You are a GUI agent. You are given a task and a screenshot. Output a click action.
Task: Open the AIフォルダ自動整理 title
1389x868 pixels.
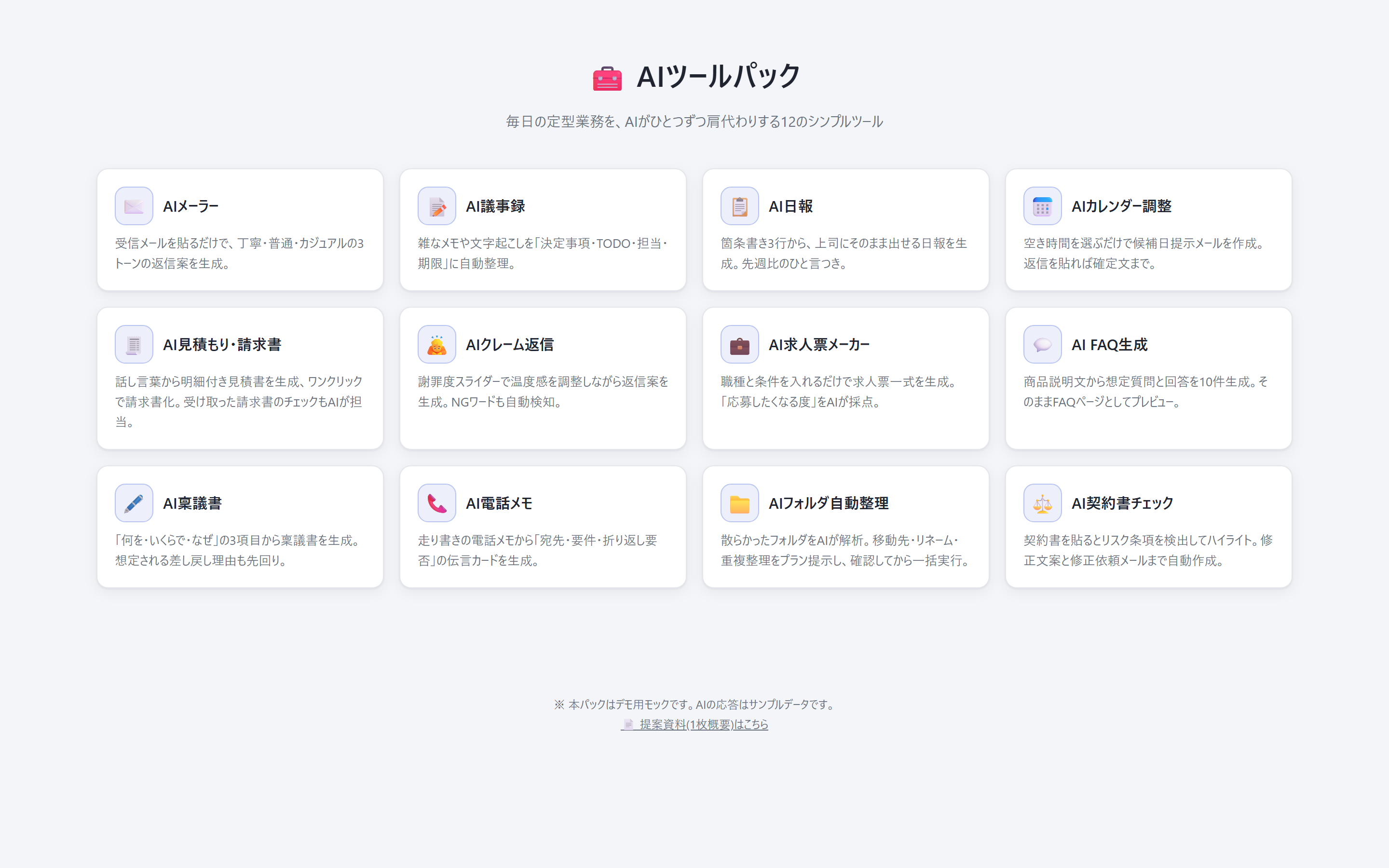(829, 503)
